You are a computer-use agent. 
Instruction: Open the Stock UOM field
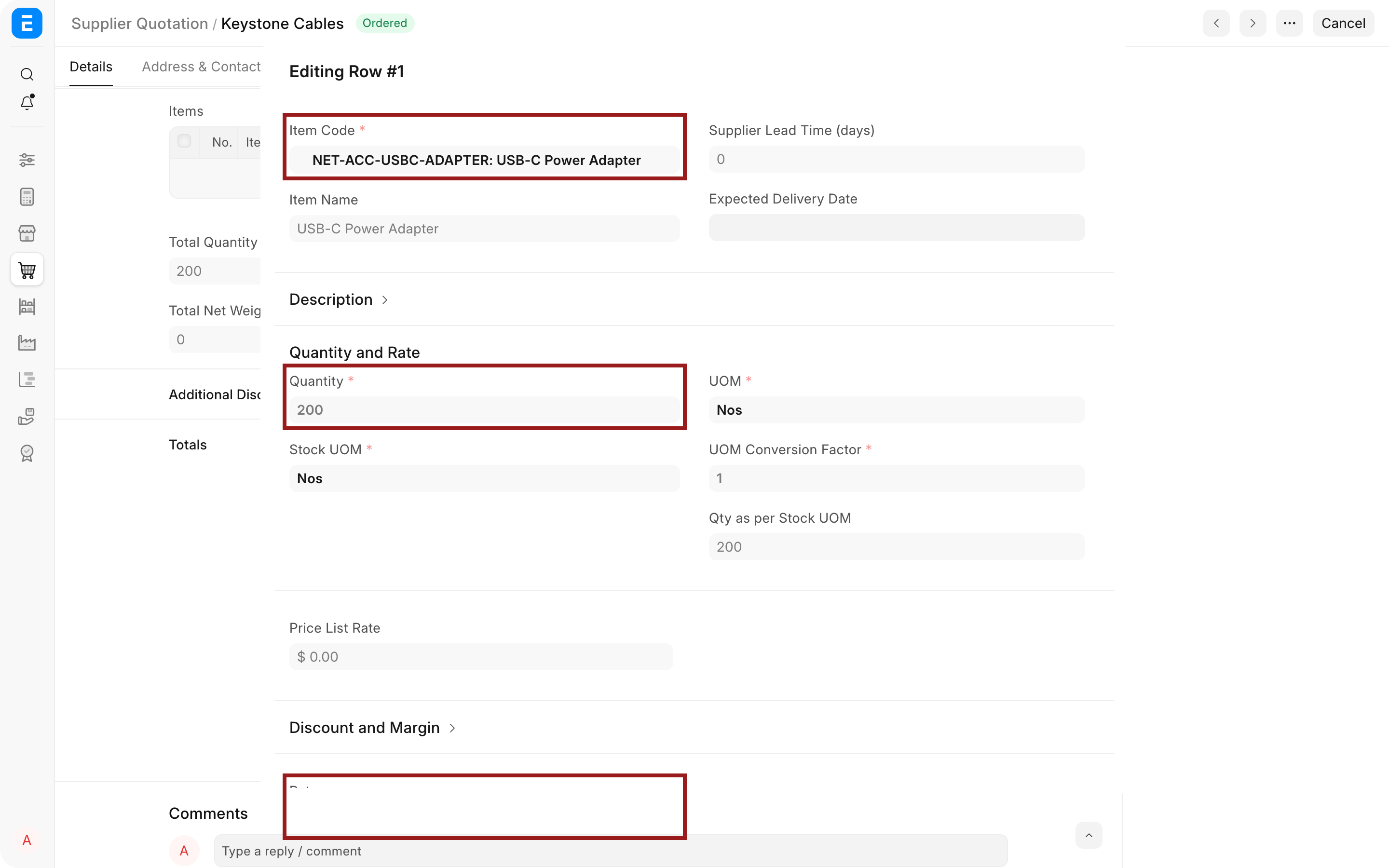[484, 478]
